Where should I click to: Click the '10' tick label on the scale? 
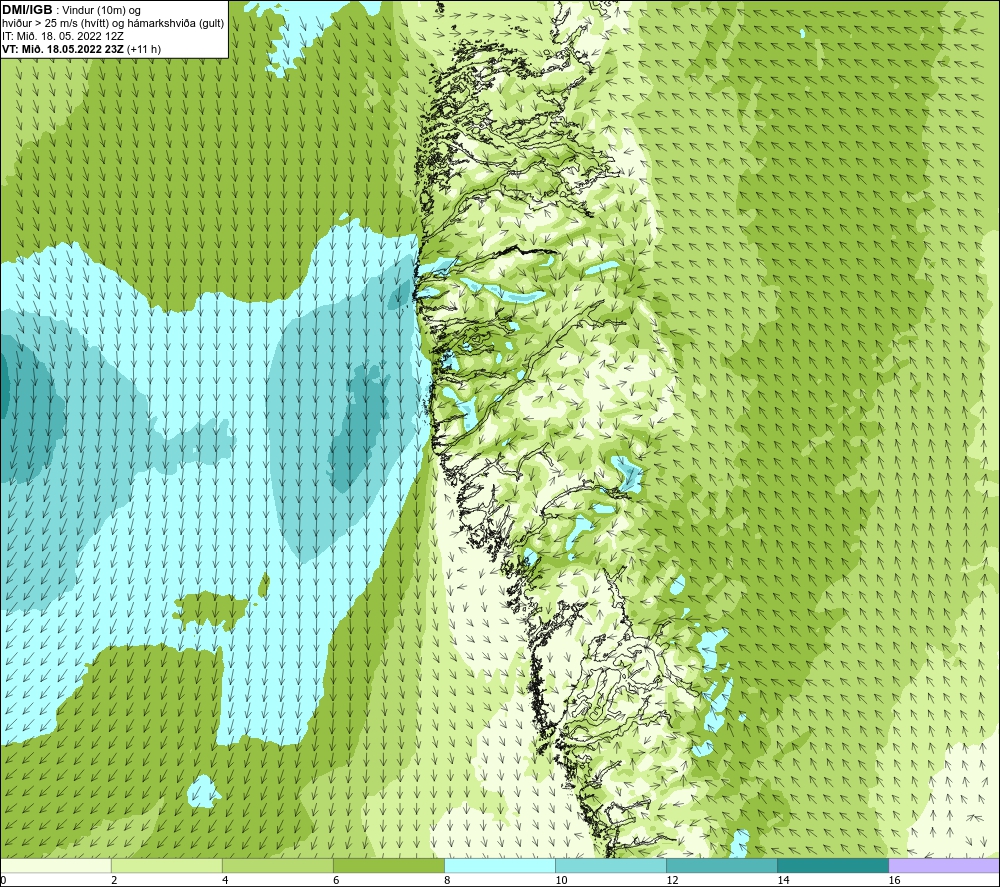561,881
